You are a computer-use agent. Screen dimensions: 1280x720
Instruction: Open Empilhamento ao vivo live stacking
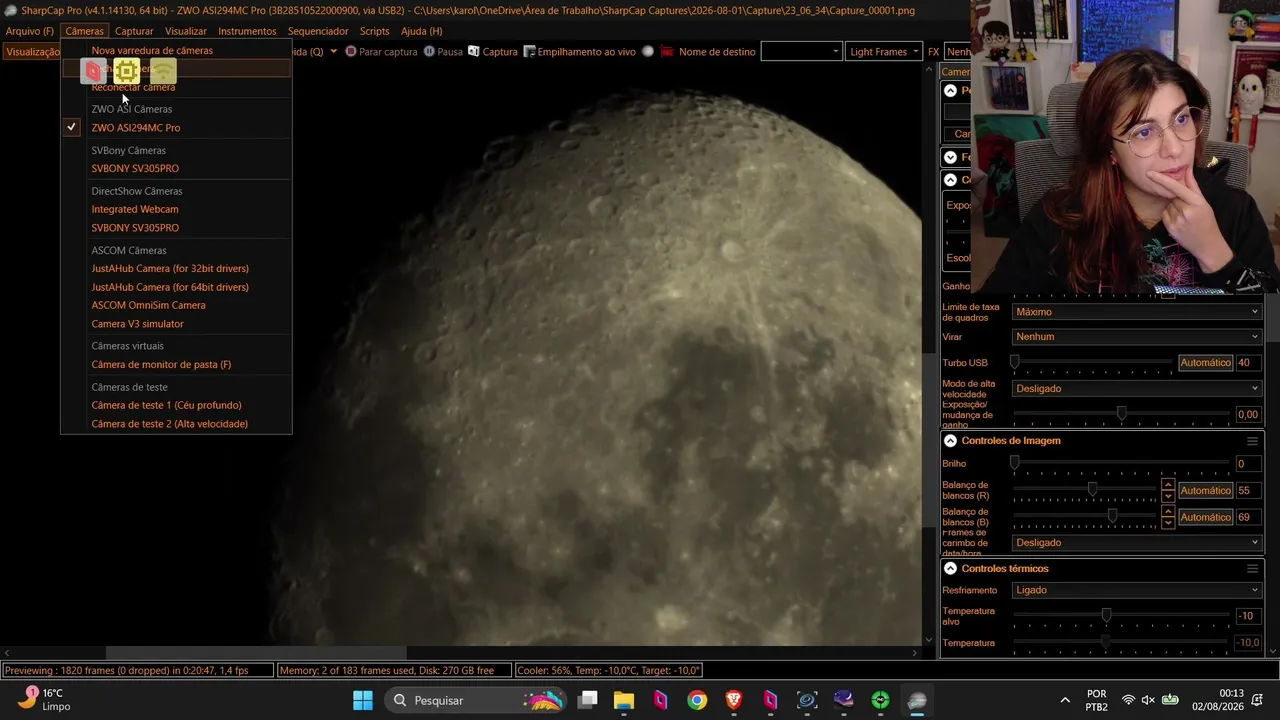coord(580,51)
